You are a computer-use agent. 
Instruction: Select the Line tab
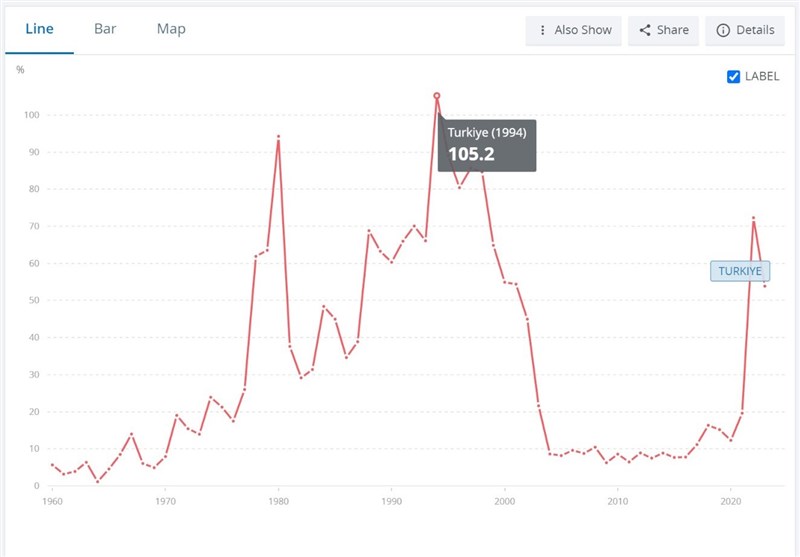click(39, 29)
